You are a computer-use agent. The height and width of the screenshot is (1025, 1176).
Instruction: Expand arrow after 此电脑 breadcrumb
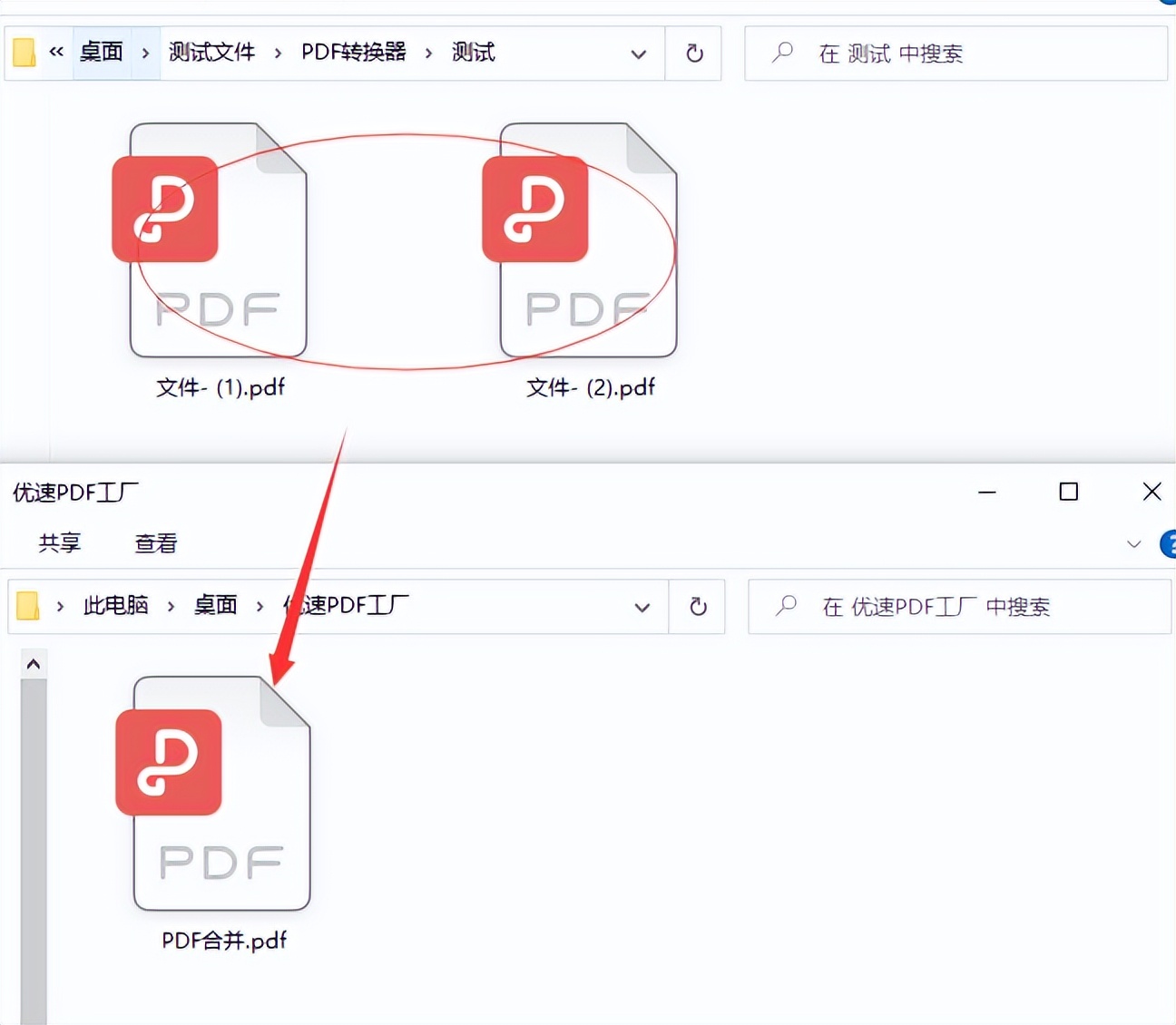coord(171,606)
